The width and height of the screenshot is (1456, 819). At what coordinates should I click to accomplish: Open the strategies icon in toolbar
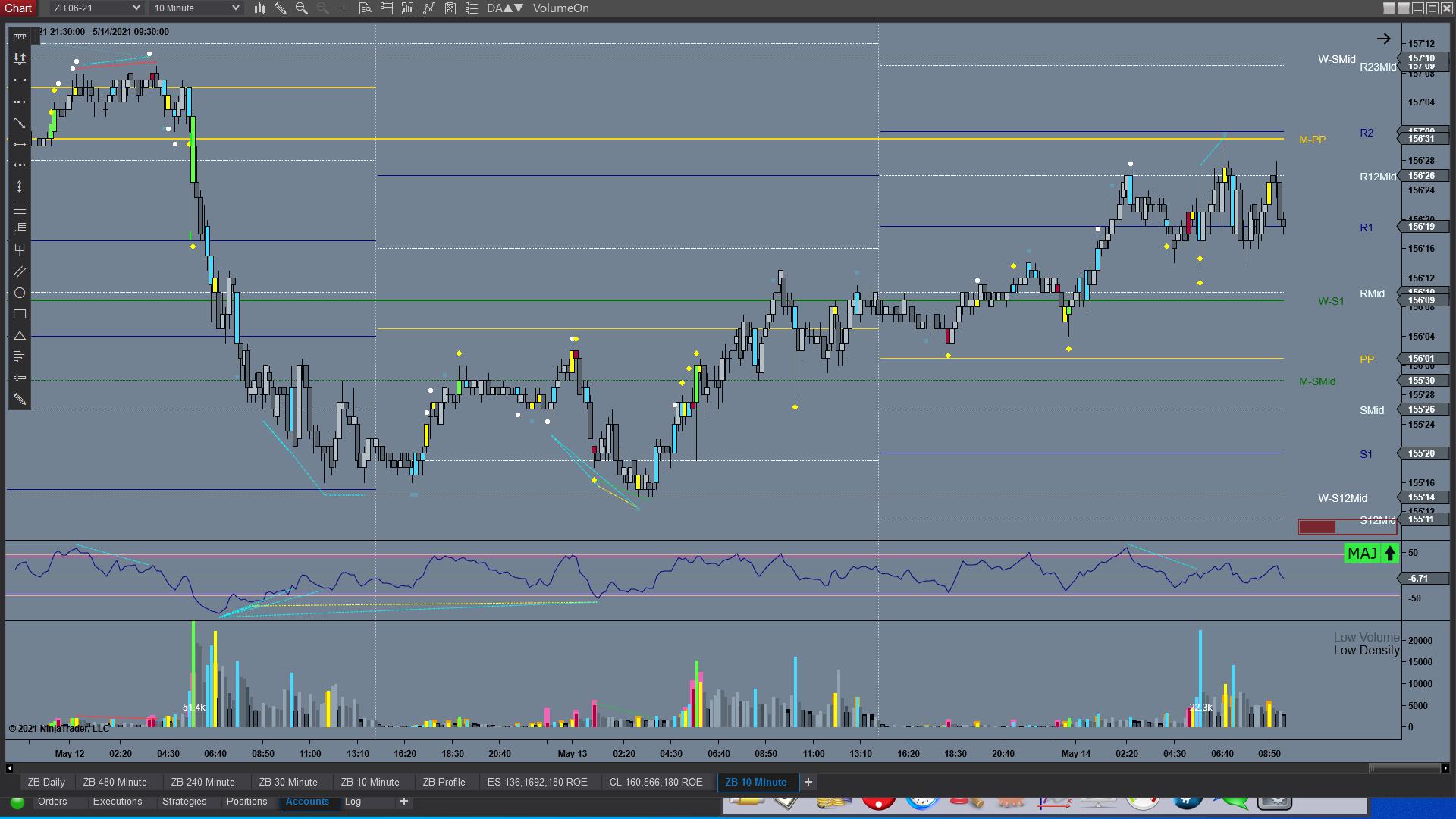(429, 8)
